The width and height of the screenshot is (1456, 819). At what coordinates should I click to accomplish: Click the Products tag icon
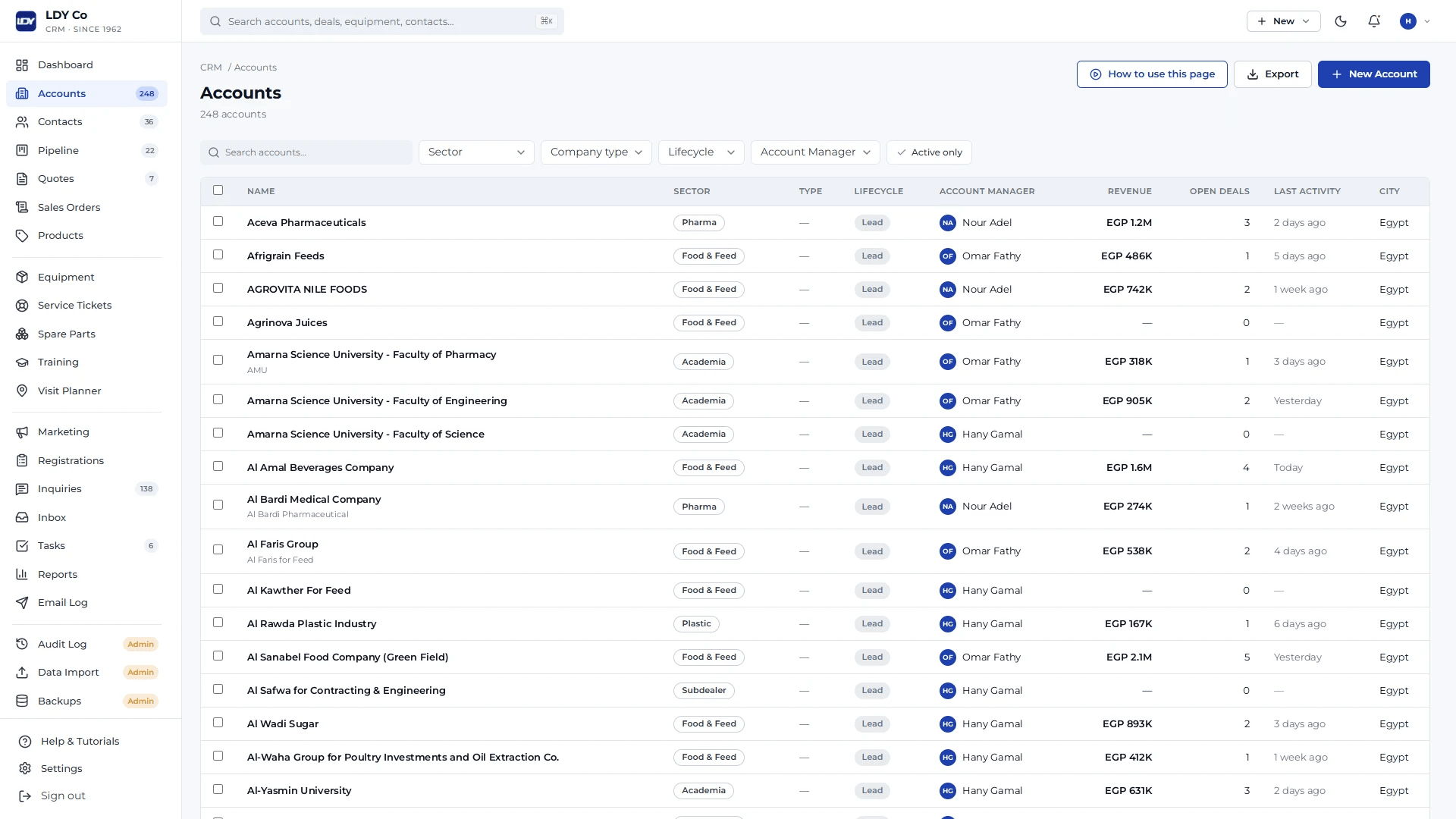(x=22, y=236)
